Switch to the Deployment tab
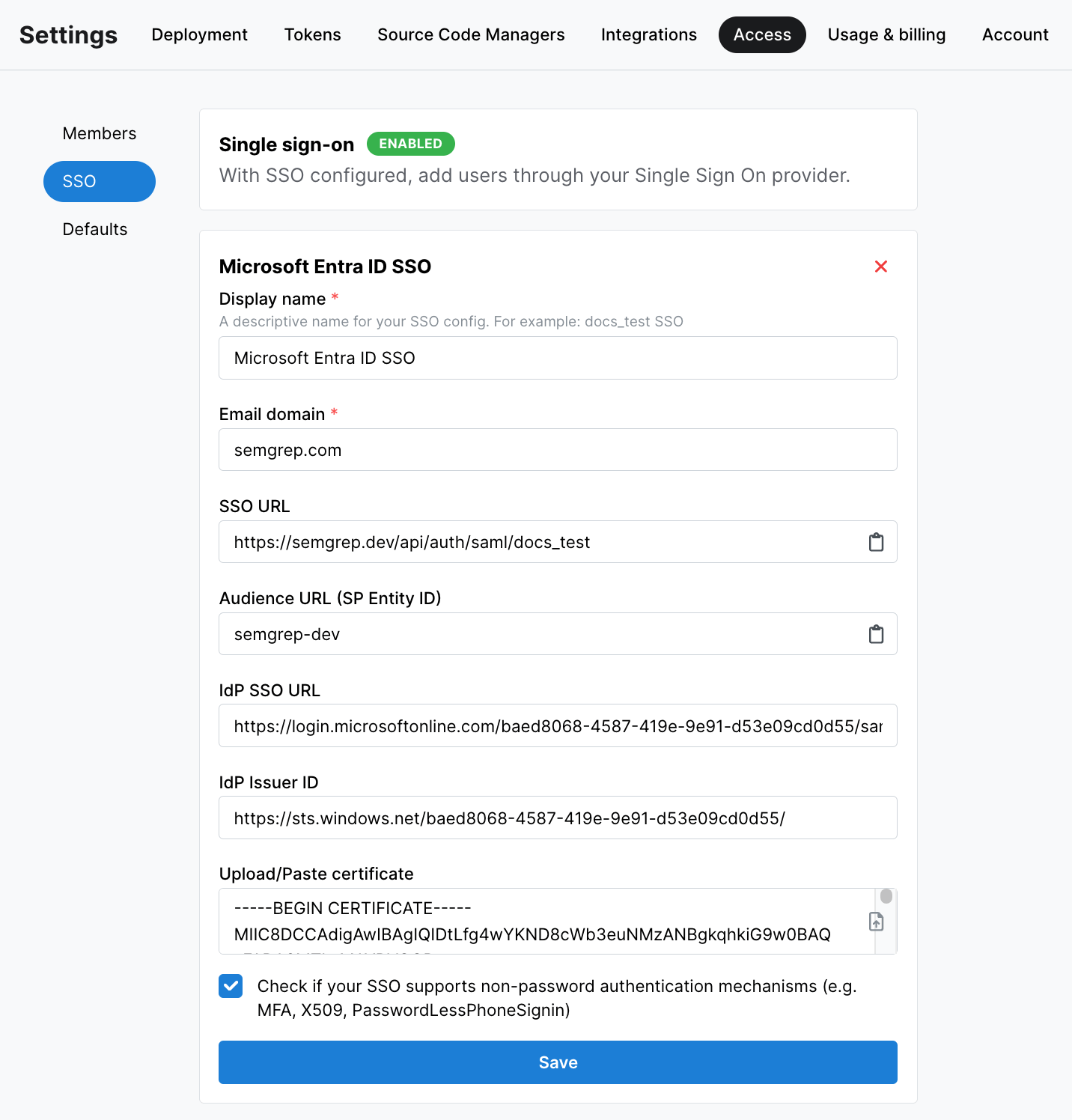The height and width of the screenshot is (1120, 1072). tap(198, 34)
